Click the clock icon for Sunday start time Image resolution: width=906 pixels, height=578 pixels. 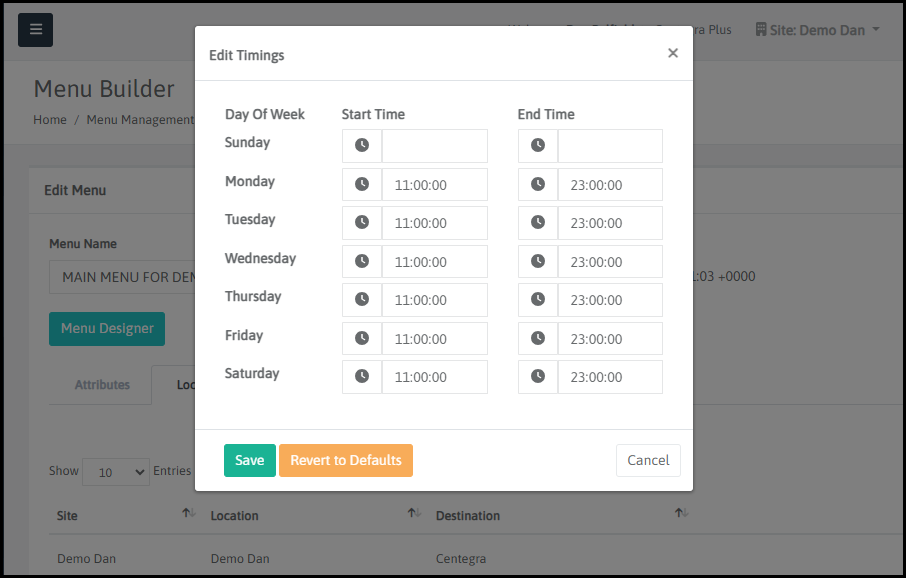point(362,146)
